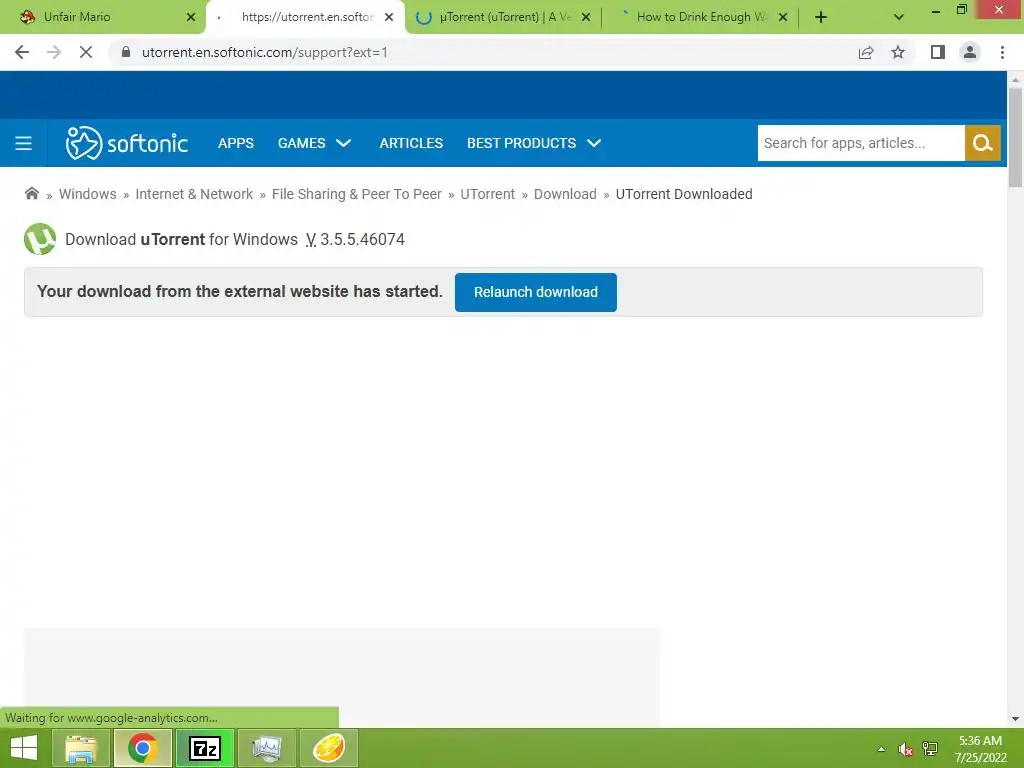Open File Explorer from taskbar

pos(80,748)
